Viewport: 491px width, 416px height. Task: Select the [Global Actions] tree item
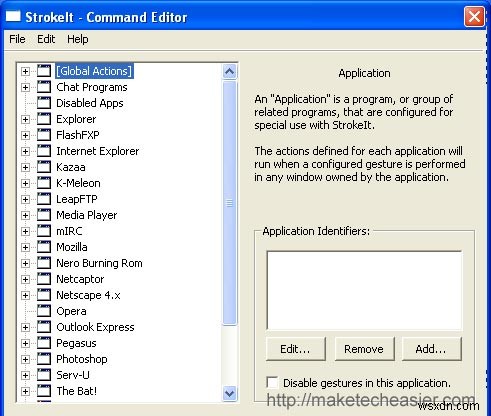(94, 71)
